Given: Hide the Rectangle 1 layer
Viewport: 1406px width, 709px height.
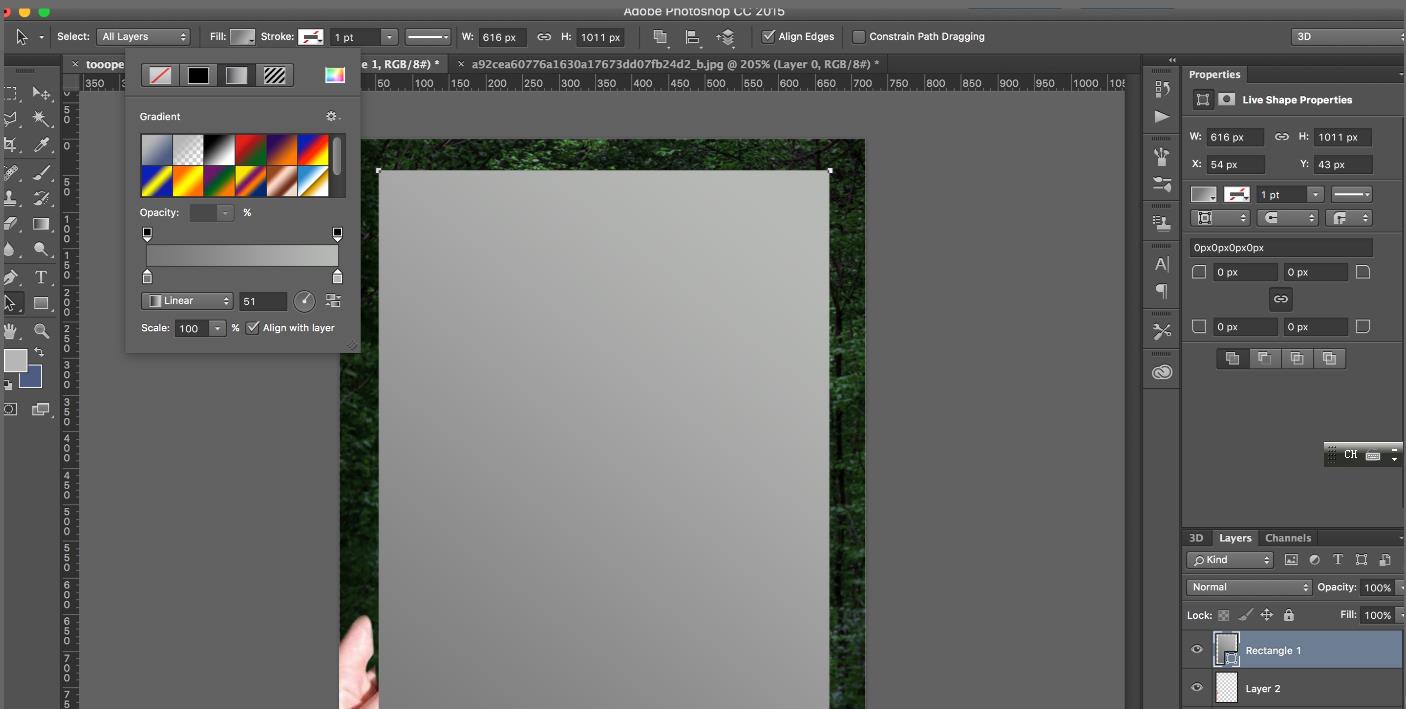Looking at the screenshot, I should pyautogui.click(x=1196, y=650).
